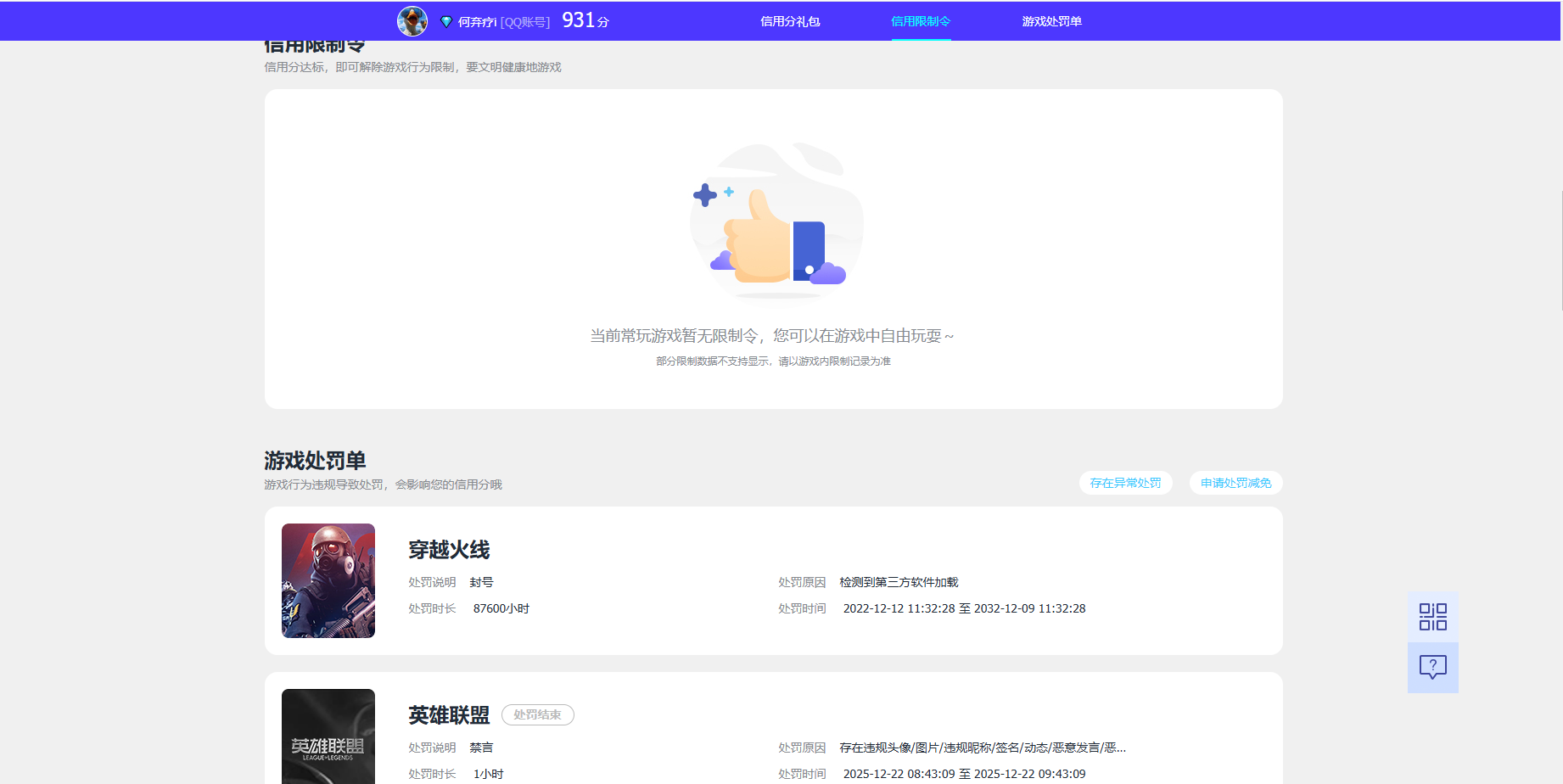
Task: Open the help question-mark icon
Action: [1432, 668]
